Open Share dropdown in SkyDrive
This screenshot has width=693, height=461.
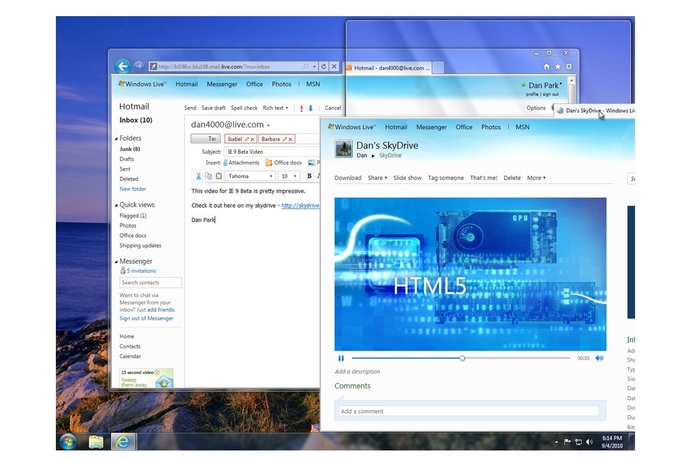(x=377, y=178)
